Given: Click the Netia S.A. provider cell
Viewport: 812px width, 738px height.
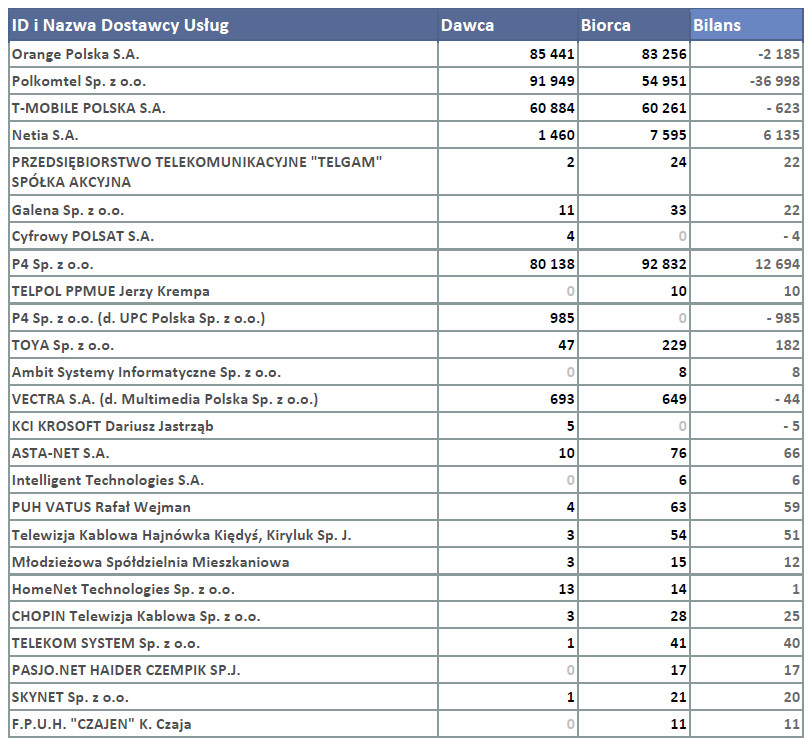Looking at the screenshot, I should 45,135.
